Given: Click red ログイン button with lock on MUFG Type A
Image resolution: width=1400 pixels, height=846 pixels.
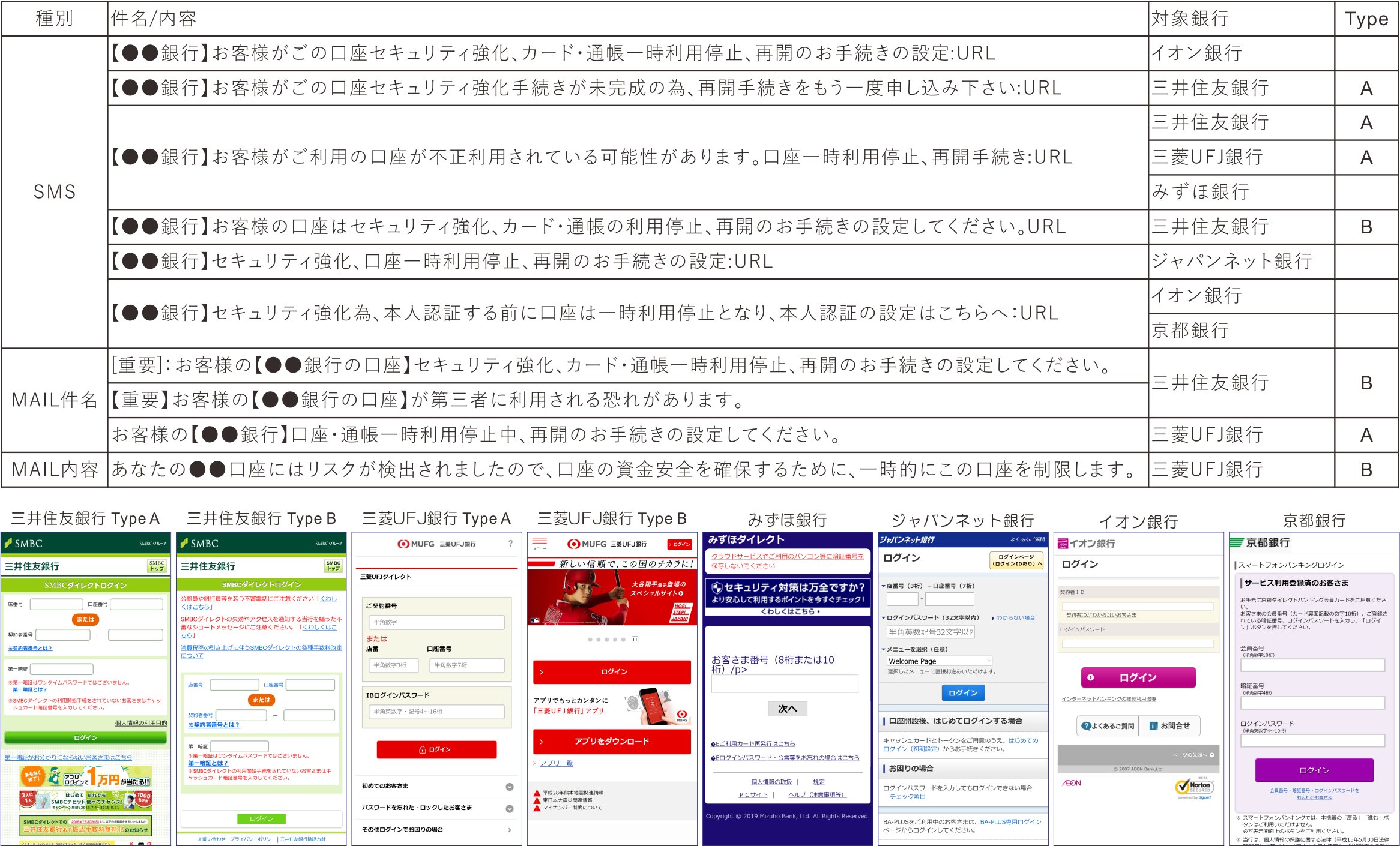Looking at the screenshot, I should pos(436,749).
